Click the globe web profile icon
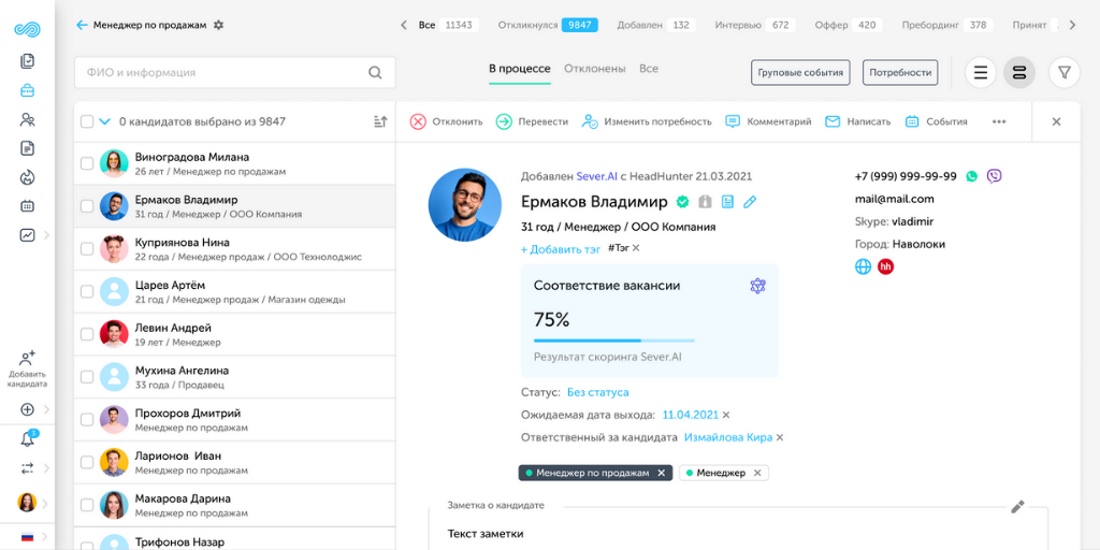Screen dimensions: 1100x550 tap(863, 267)
